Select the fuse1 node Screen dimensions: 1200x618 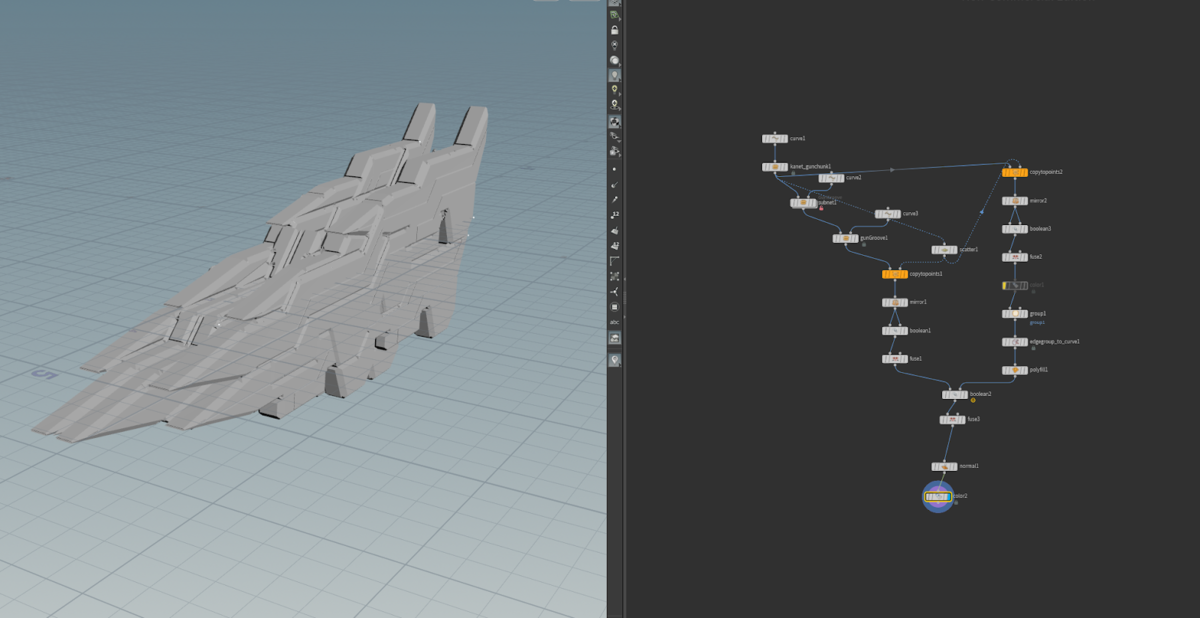point(895,358)
